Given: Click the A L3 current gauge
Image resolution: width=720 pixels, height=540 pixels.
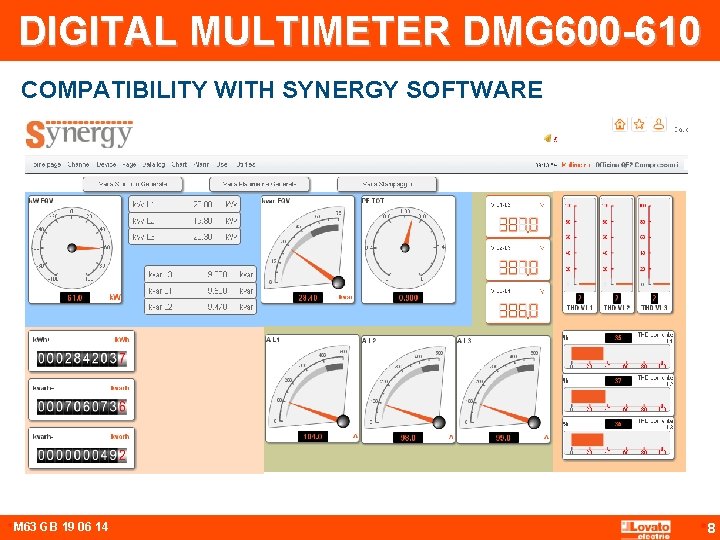Looking at the screenshot, I should click(x=503, y=389).
